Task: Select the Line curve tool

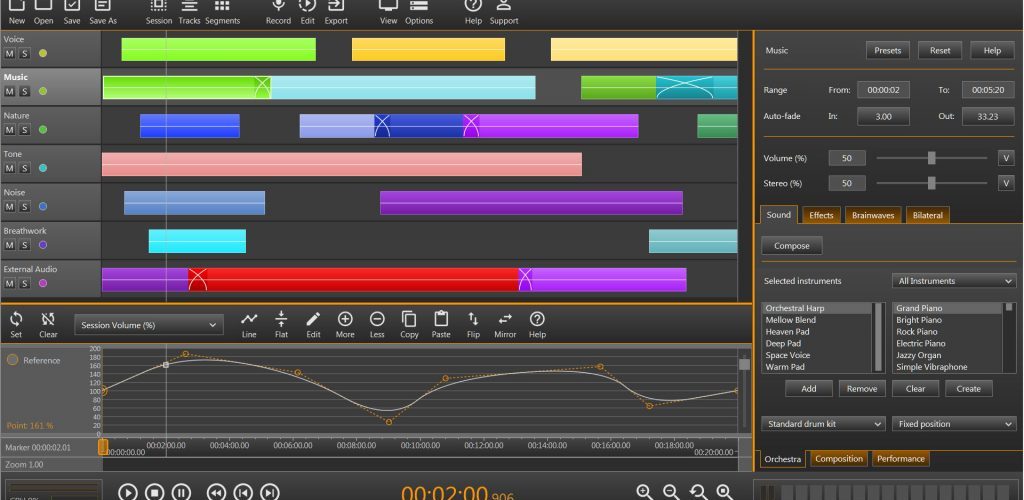Action: [x=249, y=319]
